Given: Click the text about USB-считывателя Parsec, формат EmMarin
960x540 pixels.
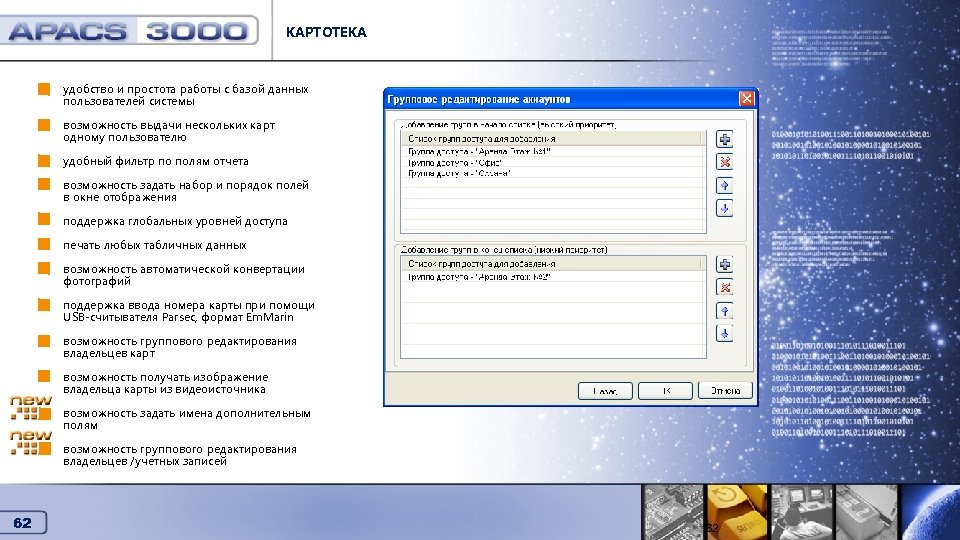Looking at the screenshot, I should click(x=189, y=311).
